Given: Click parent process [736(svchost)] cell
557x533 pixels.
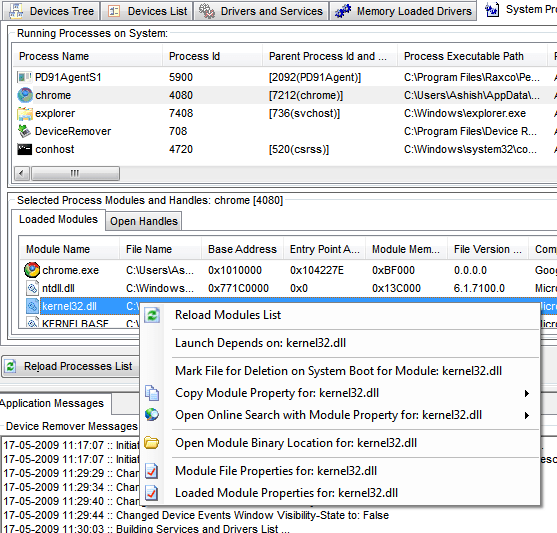Looking at the screenshot, I should 304,113.
